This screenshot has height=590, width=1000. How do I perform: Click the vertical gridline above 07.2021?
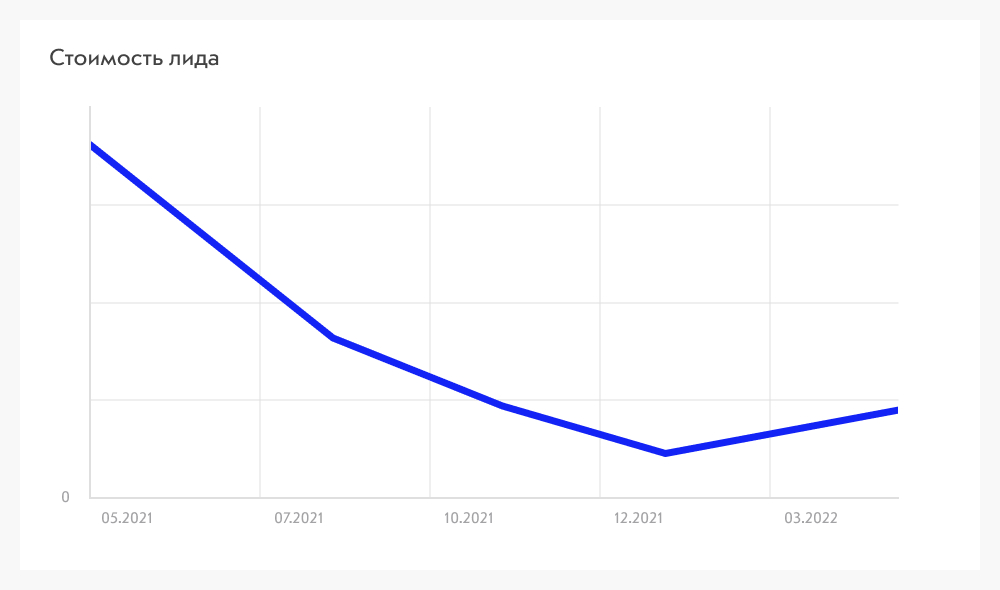click(x=260, y=191)
